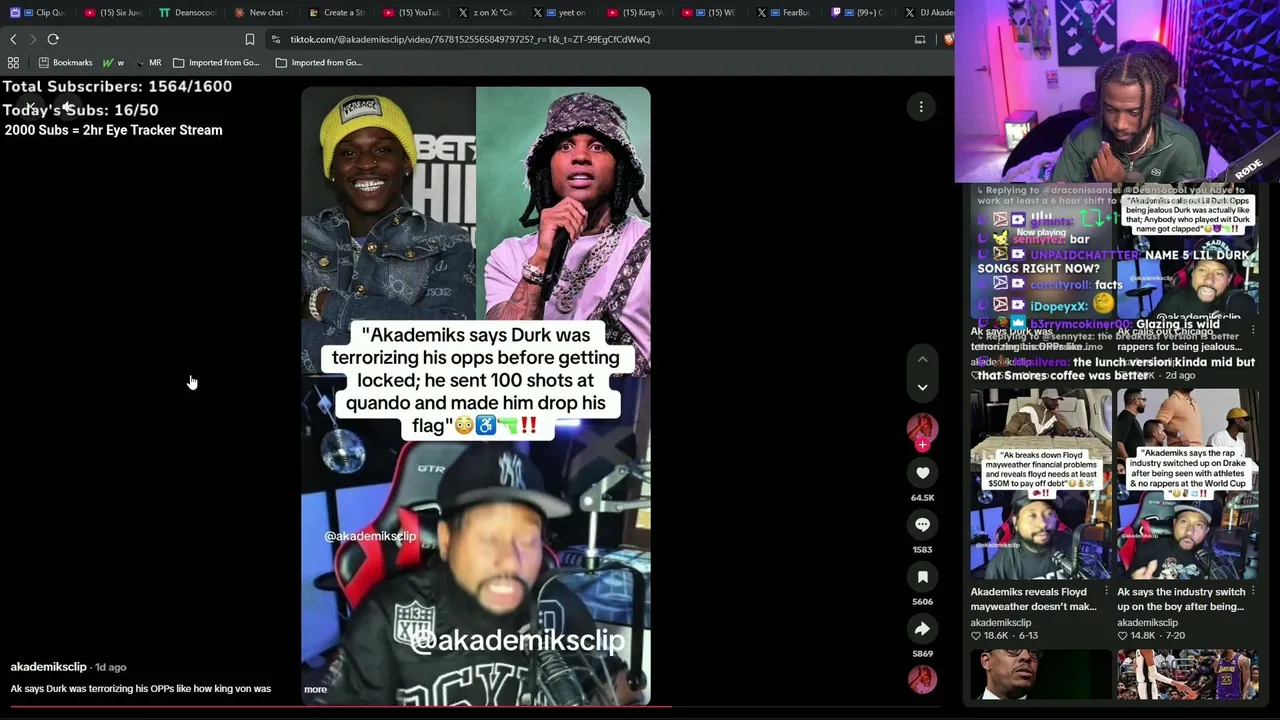The width and height of the screenshot is (1280, 720).
Task: Open the video's three-dot options menu
Action: click(921, 107)
